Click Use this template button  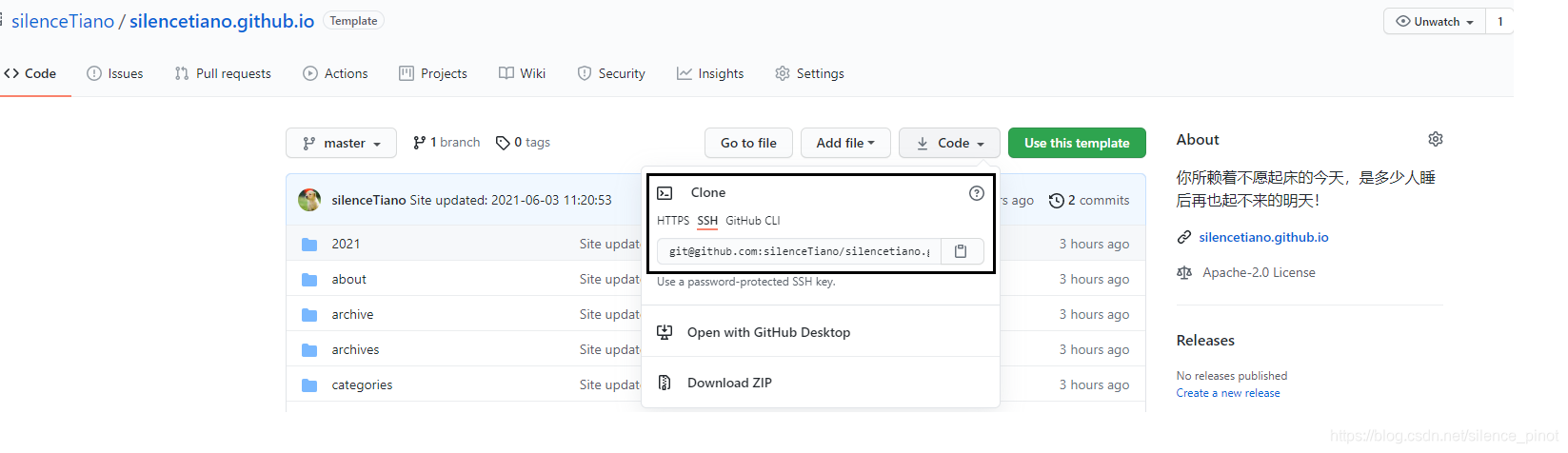(x=1077, y=143)
